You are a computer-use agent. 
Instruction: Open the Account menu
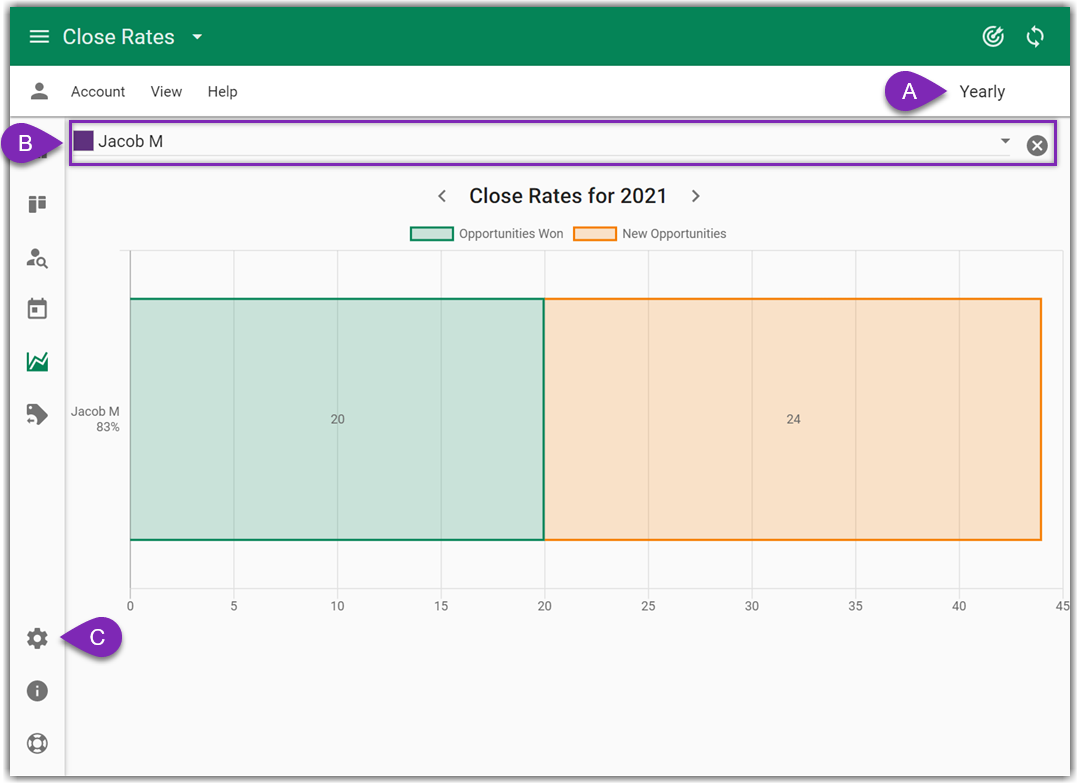[98, 91]
